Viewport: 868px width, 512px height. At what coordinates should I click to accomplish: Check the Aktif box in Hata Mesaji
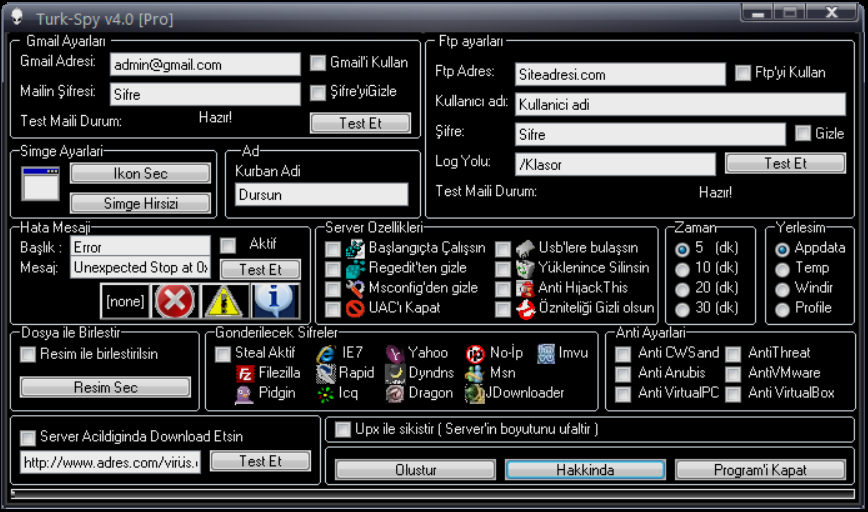pyautogui.click(x=228, y=245)
